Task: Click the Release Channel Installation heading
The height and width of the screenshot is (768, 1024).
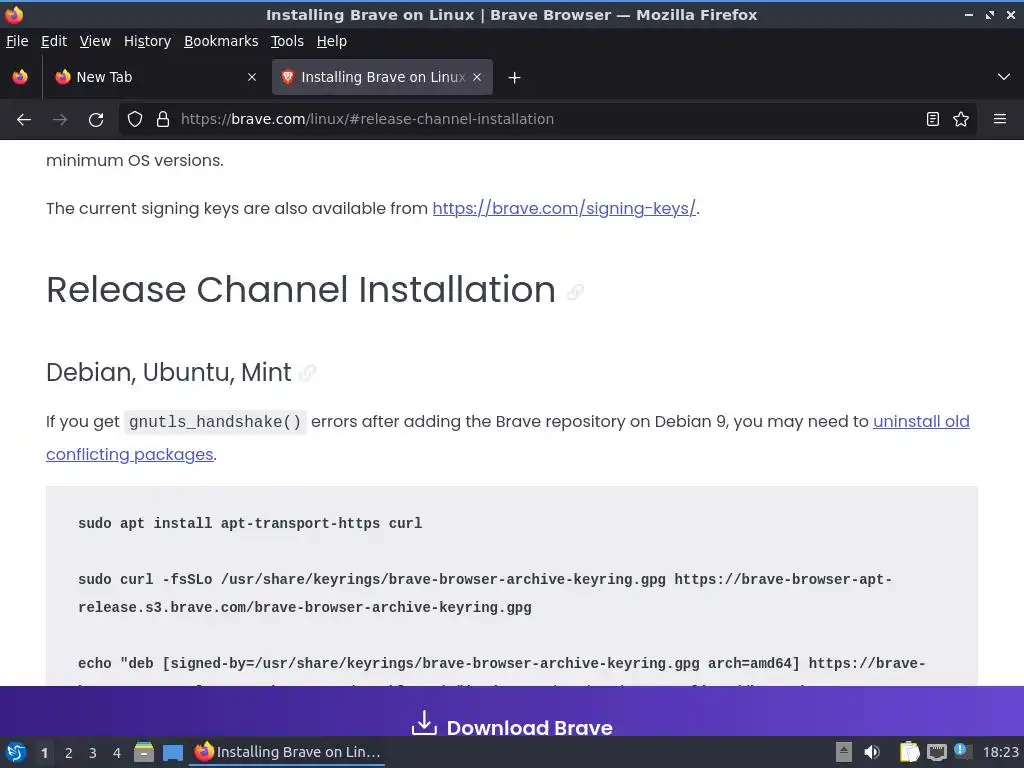Action: coord(300,289)
